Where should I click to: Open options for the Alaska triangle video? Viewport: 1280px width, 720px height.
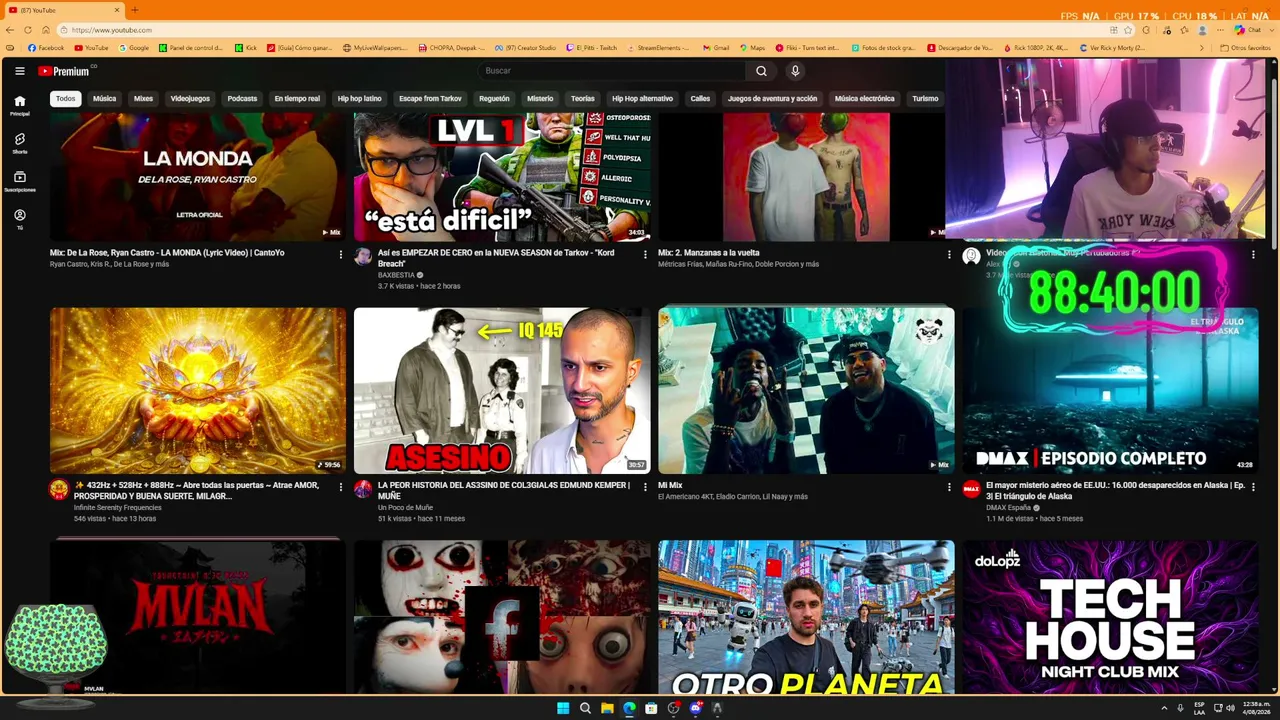click(x=1253, y=487)
